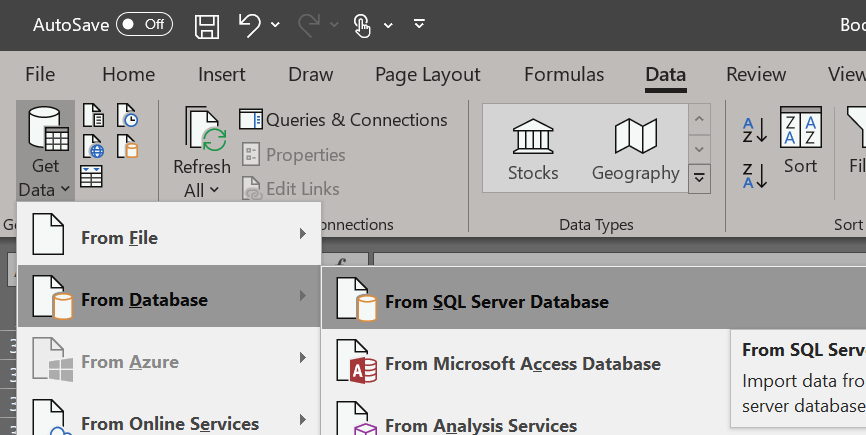Choose From SQL Server Database

[594, 299]
